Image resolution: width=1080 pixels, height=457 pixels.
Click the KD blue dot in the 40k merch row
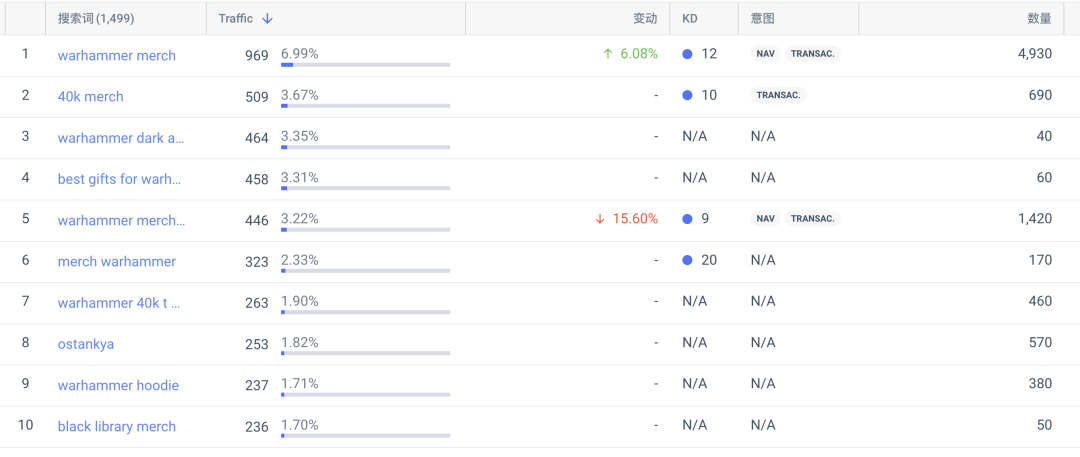[x=687, y=95]
